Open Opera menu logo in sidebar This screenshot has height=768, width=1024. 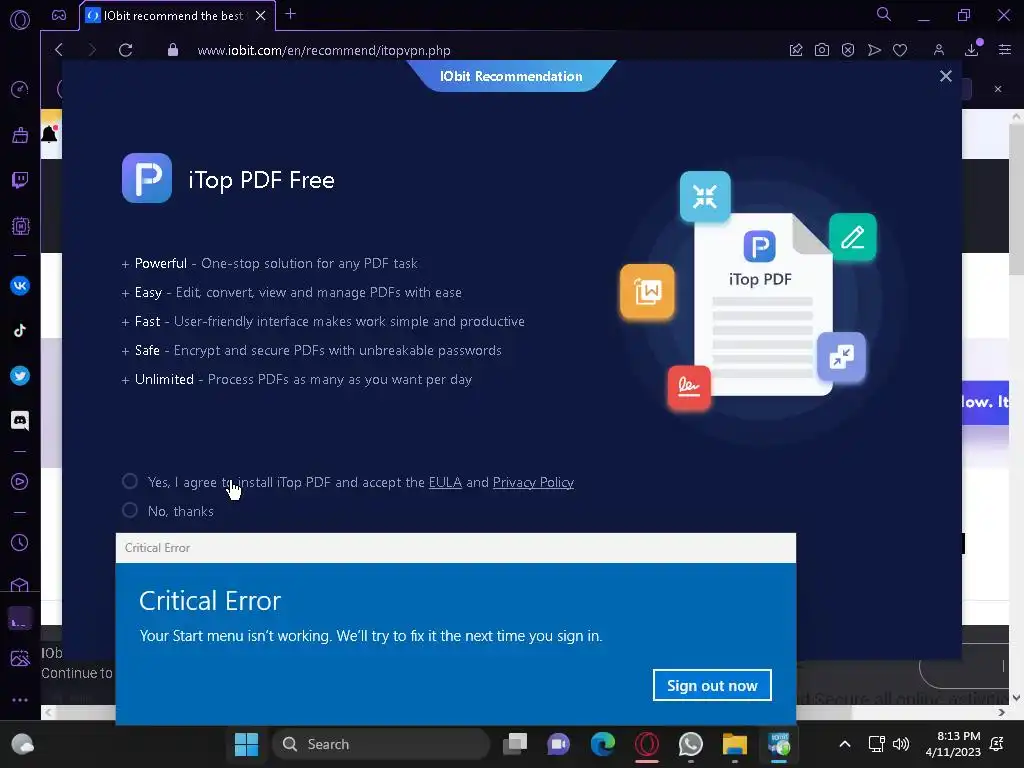tap(20, 20)
